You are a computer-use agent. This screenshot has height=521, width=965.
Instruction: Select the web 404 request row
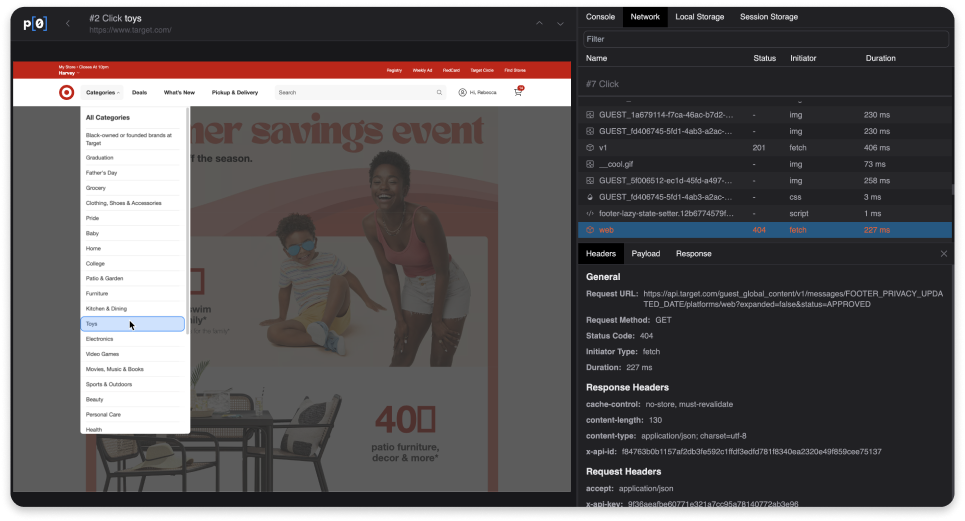765,230
